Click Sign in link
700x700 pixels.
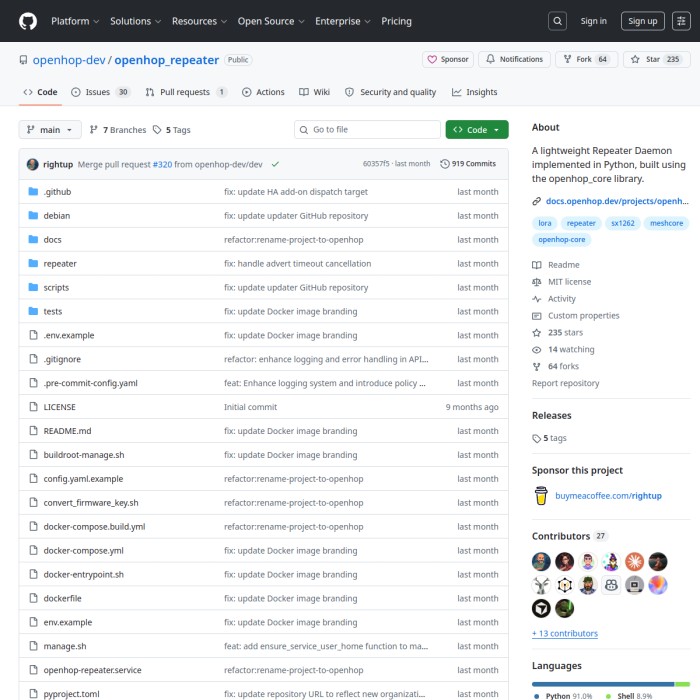pyautogui.click(x=593, y=21)
